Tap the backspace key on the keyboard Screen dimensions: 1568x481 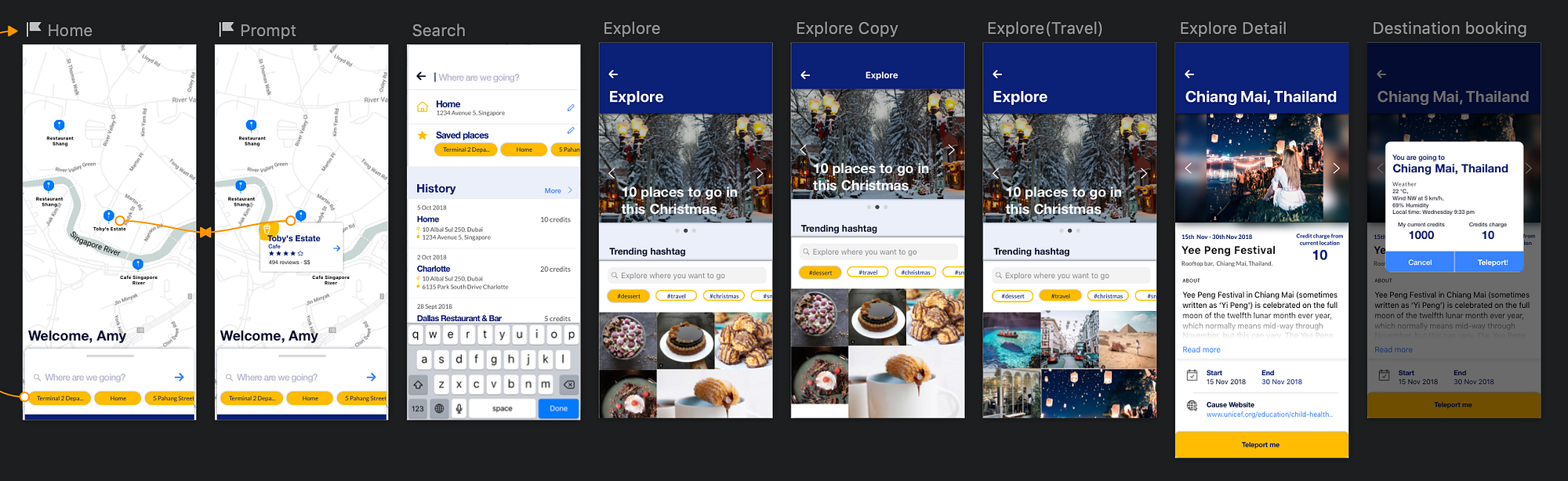click(x=569, y=385)
